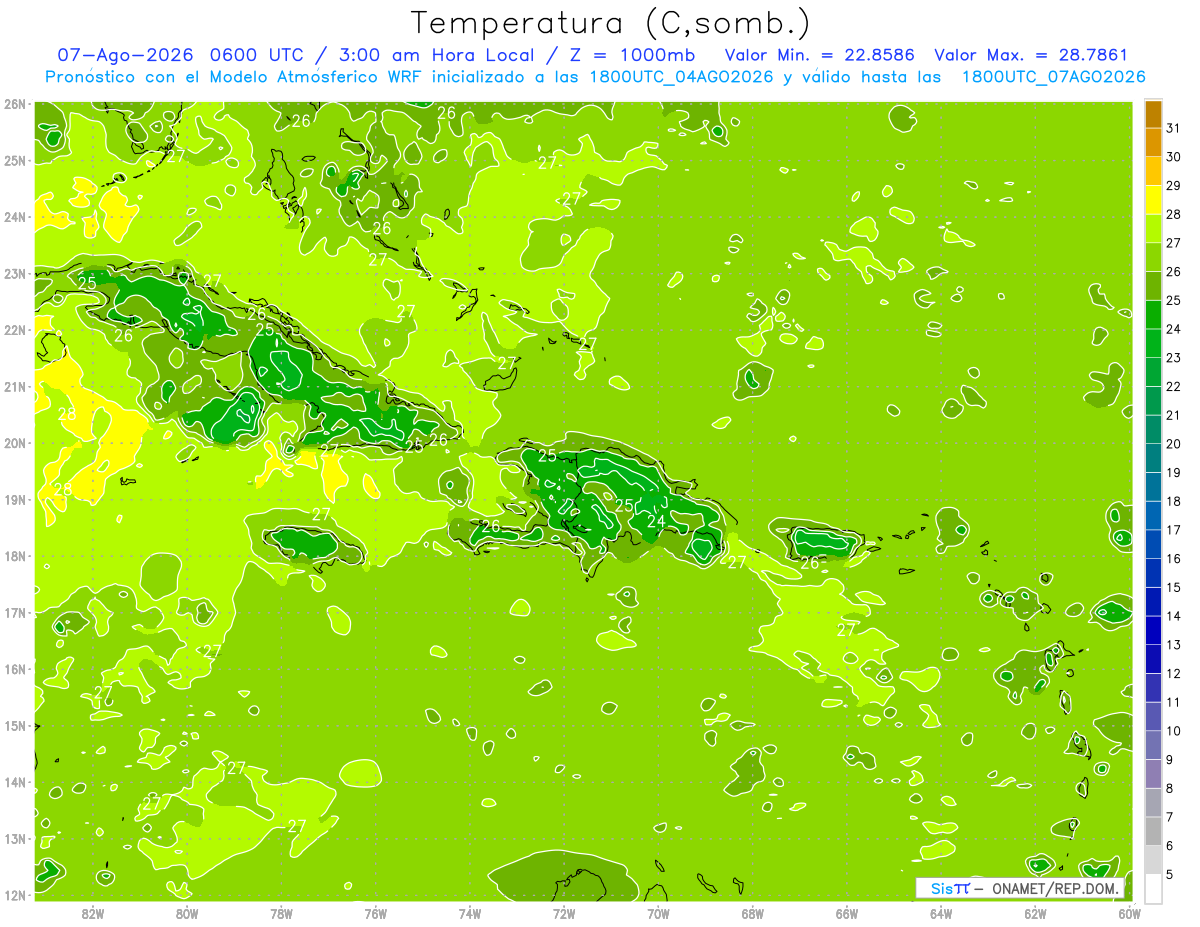This screenshot has width=1200, height=927.
Task: Click the gray color segment between 6 and 7
Action: (x=1153, y=831)
